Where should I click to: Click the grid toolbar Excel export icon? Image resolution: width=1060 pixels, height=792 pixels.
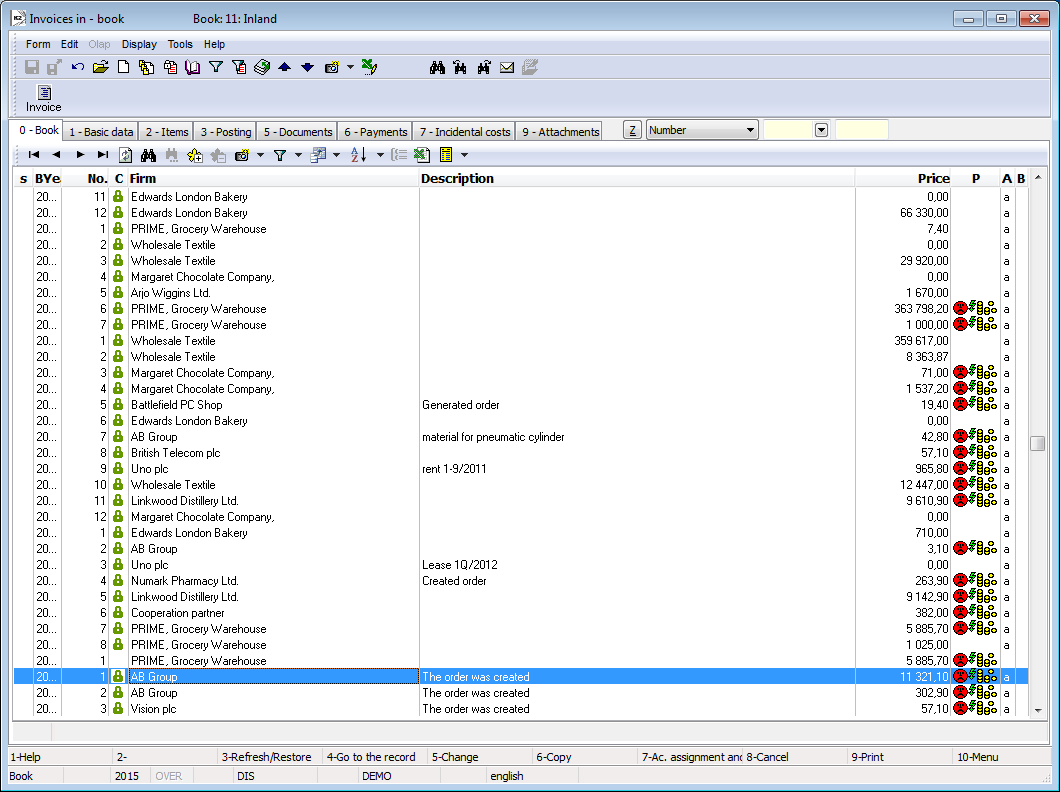point(422,155)
